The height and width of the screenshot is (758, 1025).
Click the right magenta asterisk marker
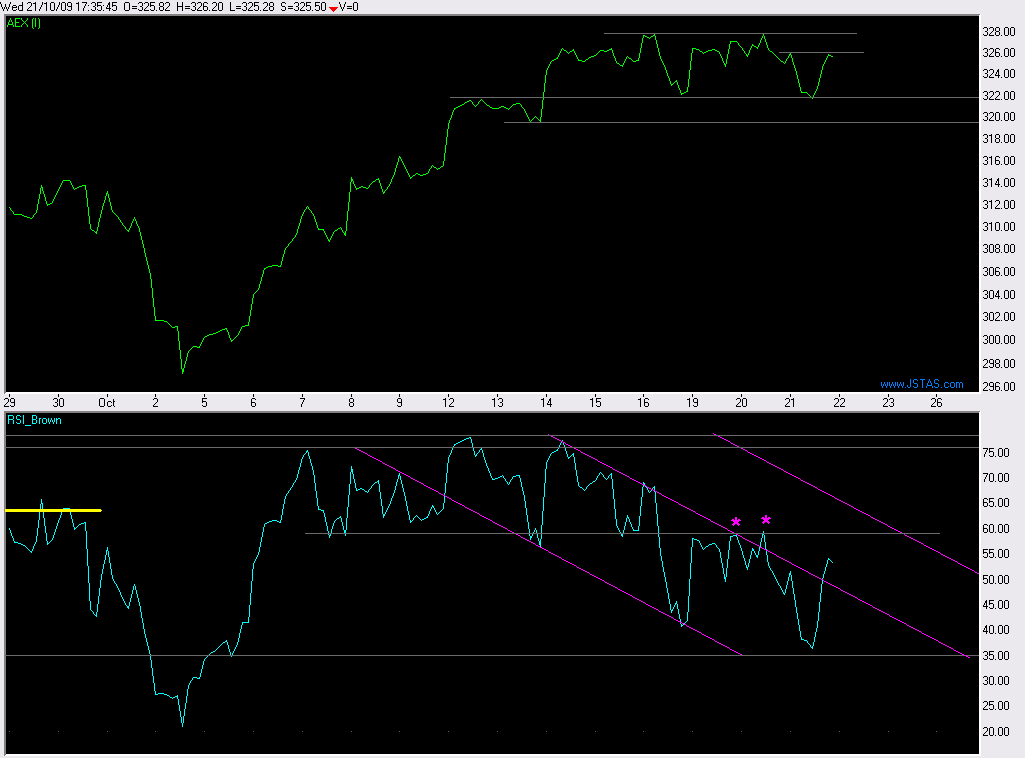click(766, 520)
